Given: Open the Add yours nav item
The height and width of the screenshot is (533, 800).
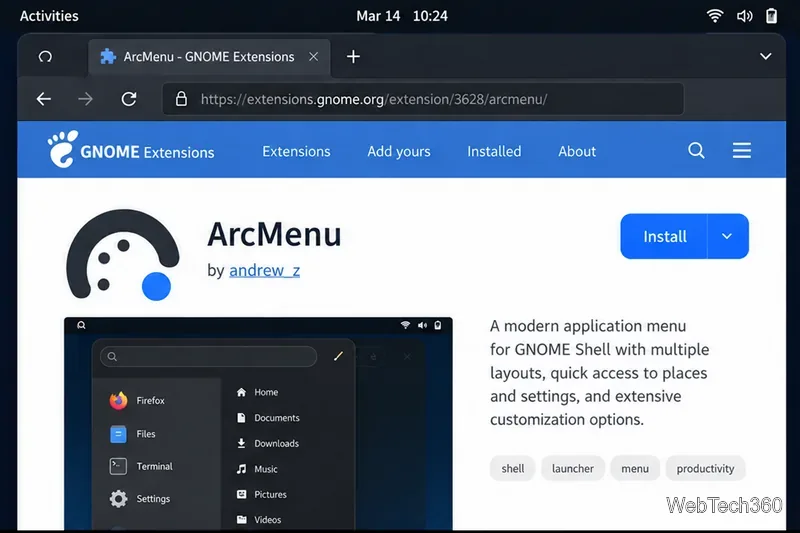Looking at the screenshot, I should pos(399,151).
